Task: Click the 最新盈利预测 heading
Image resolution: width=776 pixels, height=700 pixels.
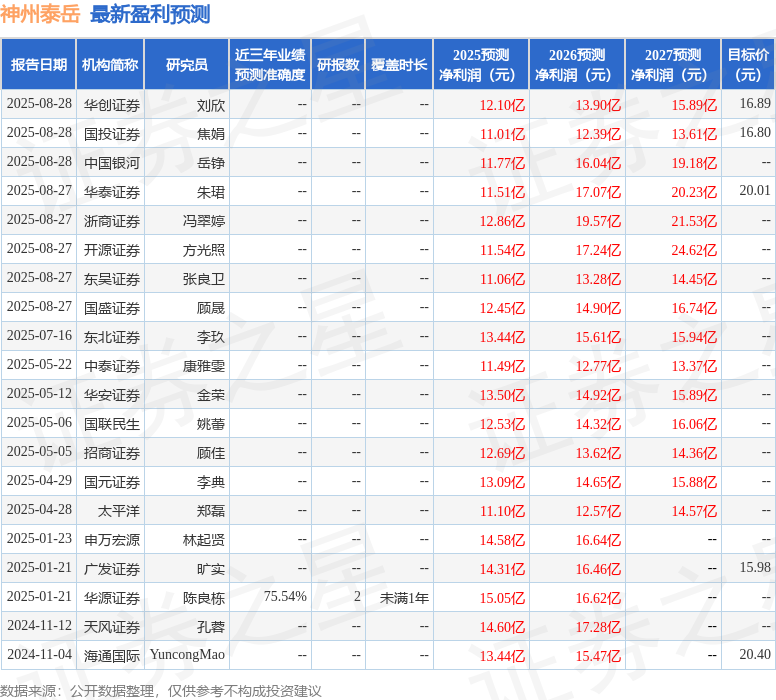Action: 150,14
